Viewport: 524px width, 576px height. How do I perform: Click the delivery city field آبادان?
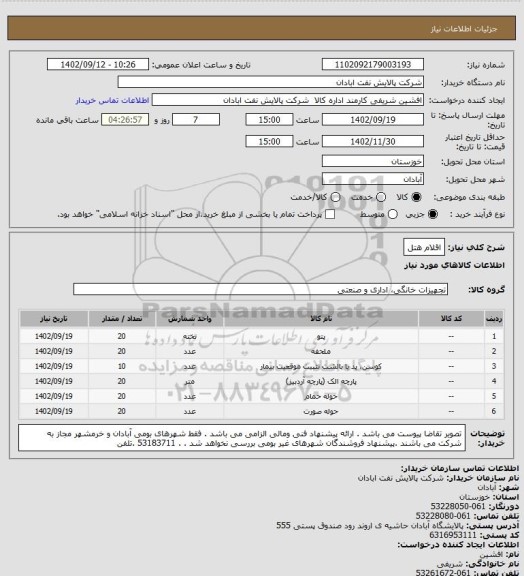[x=373, y=179]
